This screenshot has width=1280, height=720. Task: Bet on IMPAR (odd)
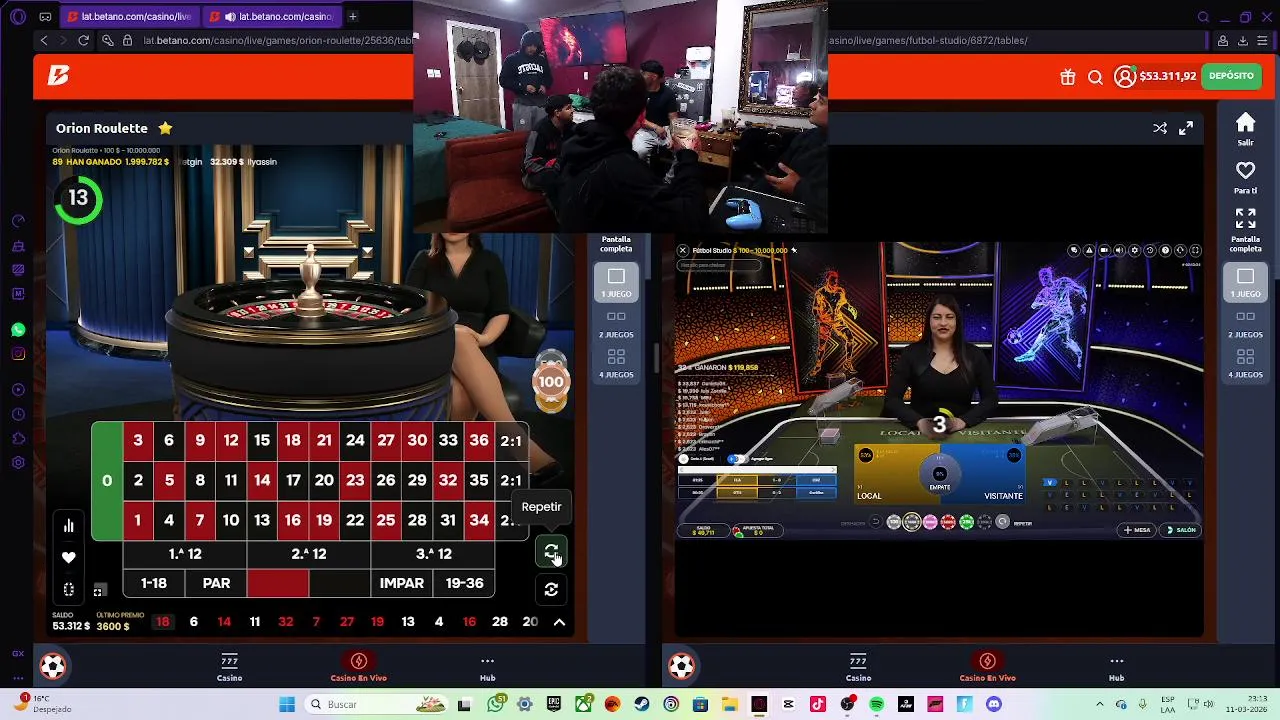coord(402,583)
